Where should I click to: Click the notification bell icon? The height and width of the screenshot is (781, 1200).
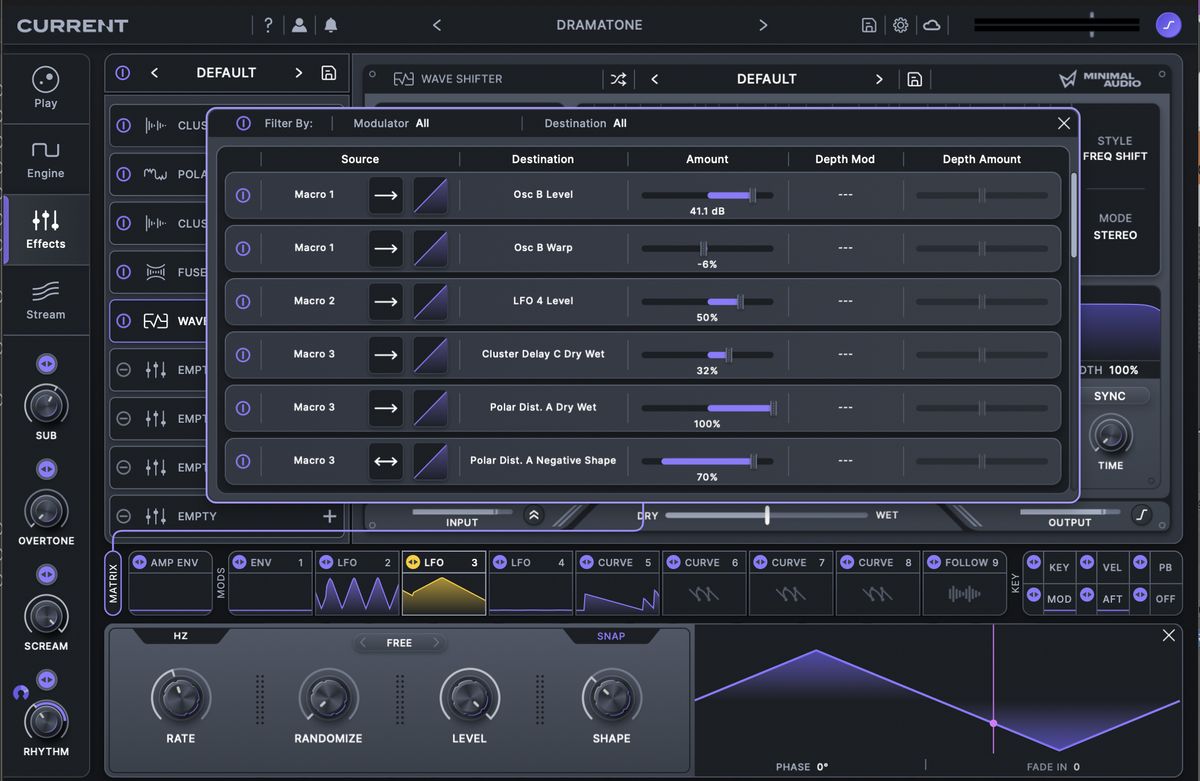point(330,24)
